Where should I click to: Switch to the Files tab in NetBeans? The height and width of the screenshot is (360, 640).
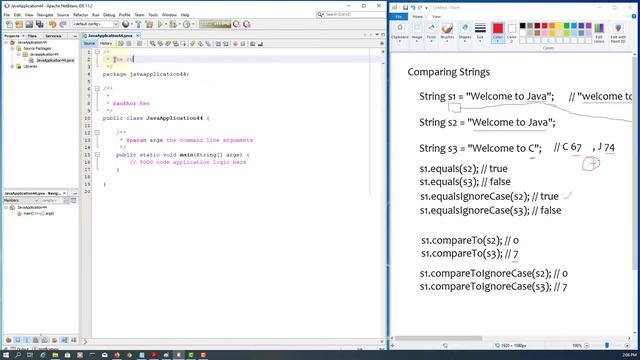pos(32,36)
